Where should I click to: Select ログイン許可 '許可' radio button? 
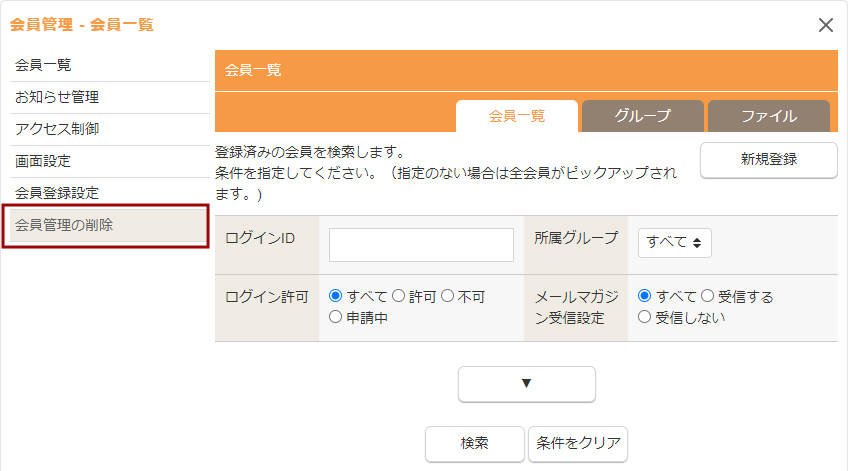(x=398, y=296)
